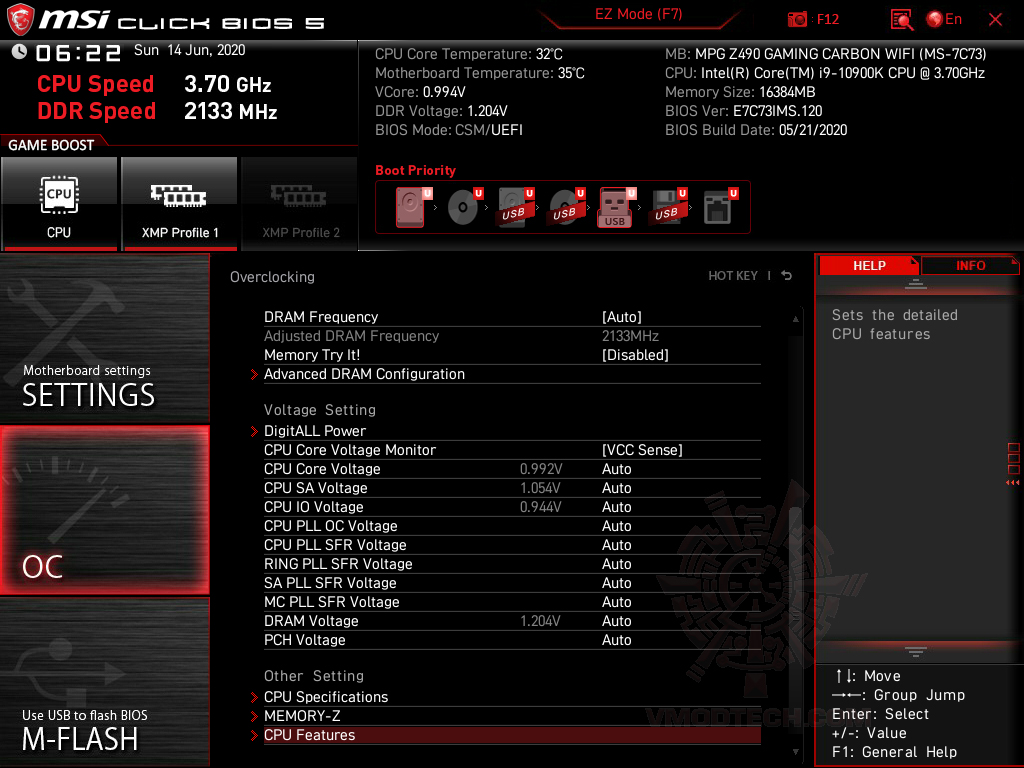This screenshot has height=768, width=1024.
Task: Click the HOT KEY label
Action: tap(733, 276)
